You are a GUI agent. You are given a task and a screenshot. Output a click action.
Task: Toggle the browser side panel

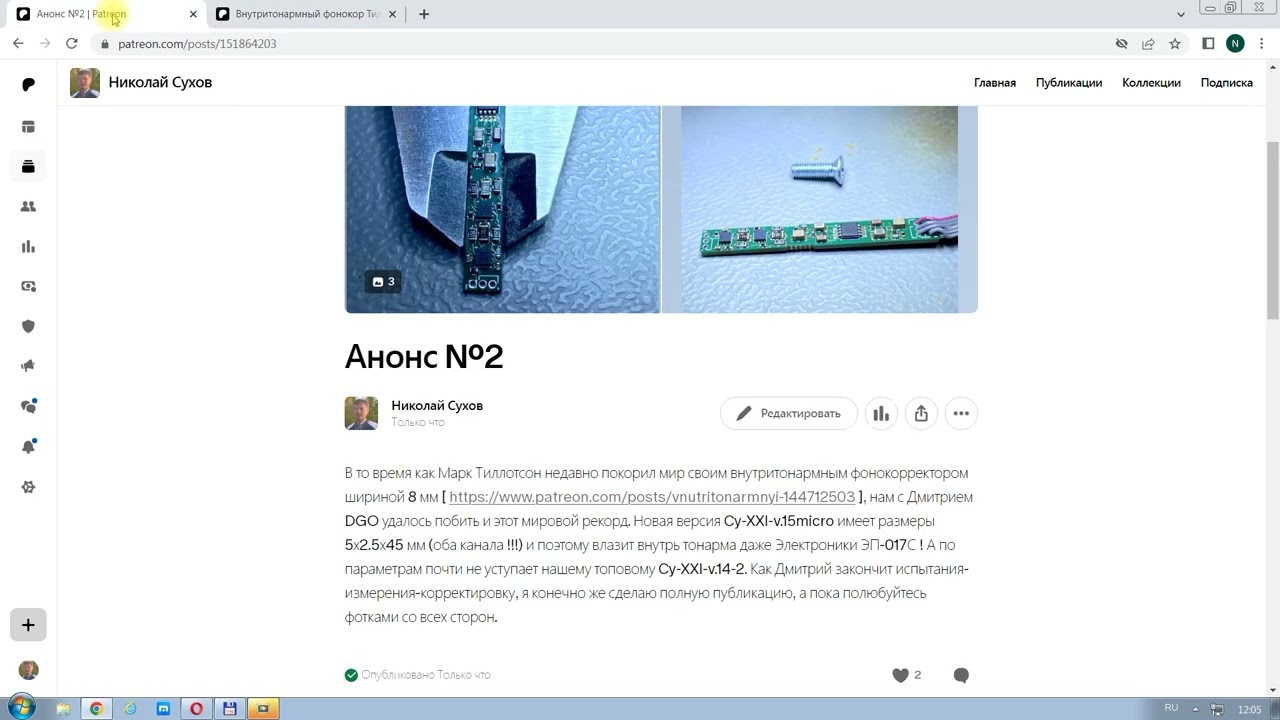[x=1208, y=44]
